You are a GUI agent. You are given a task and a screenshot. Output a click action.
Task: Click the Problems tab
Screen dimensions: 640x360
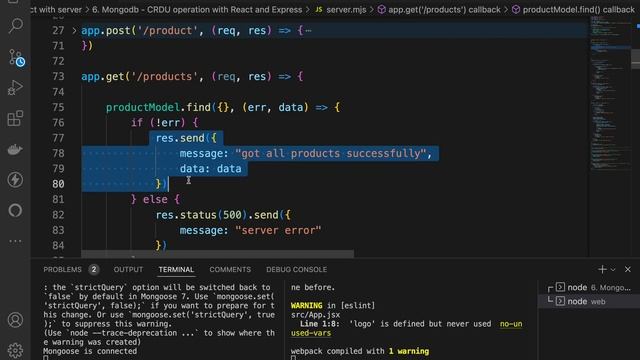click(x=62, y=269)
